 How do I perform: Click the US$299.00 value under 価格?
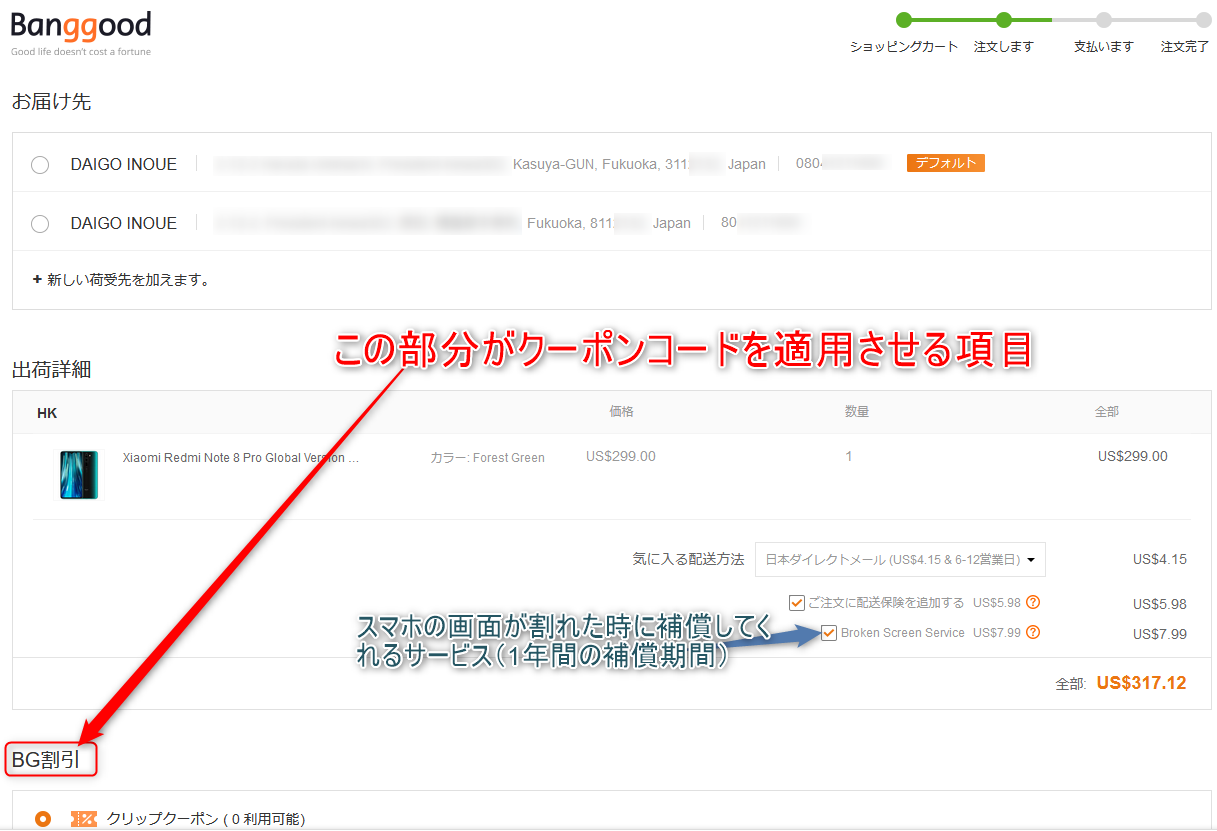(x=621, y=457)
